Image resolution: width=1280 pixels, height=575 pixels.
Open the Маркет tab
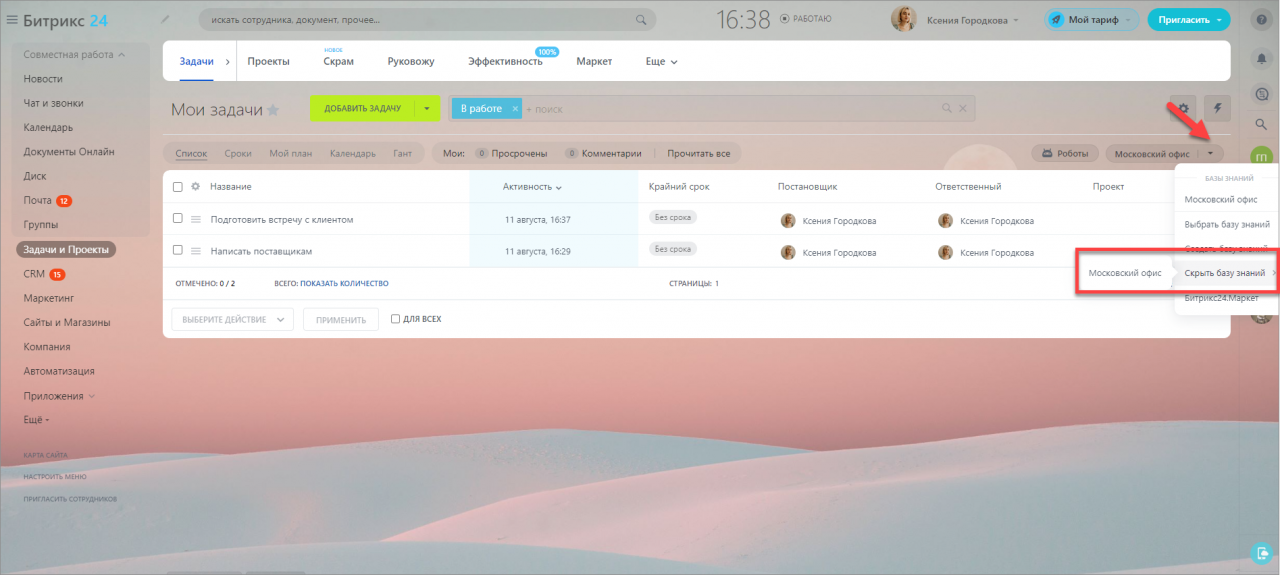pos(594,61)
